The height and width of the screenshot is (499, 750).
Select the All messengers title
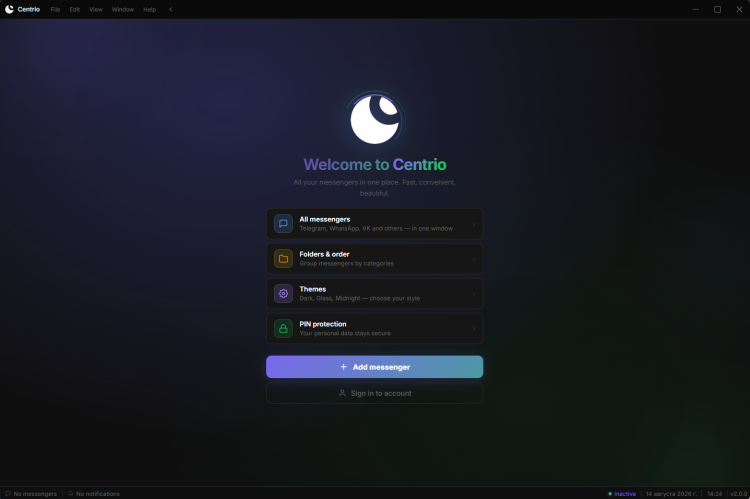[x=325, y=219]
